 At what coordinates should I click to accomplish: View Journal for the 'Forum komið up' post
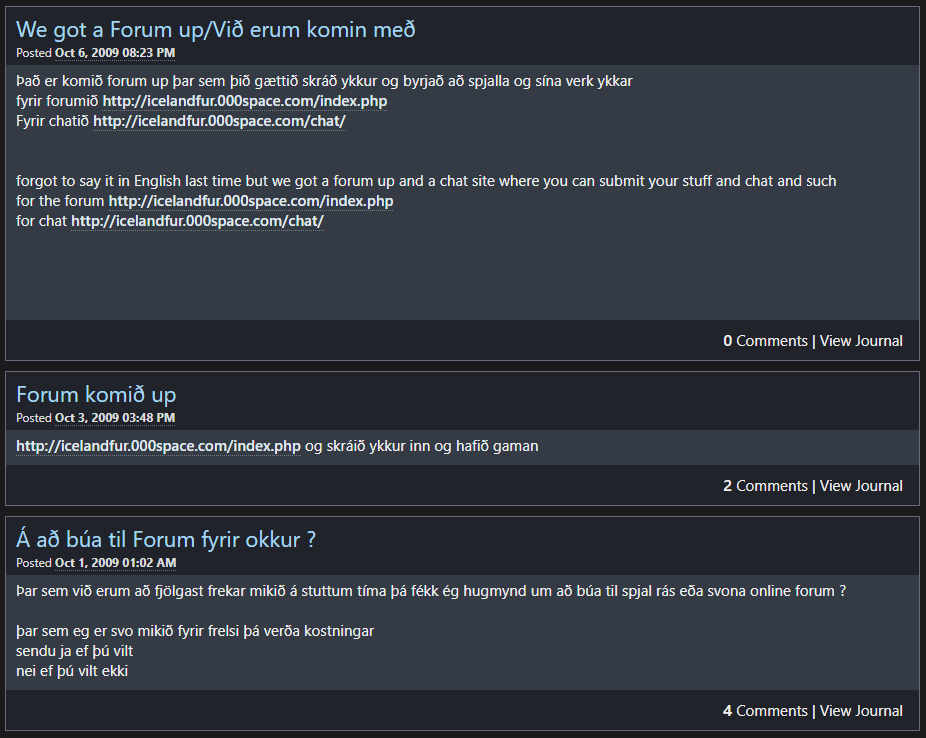[x=861, y=486]
